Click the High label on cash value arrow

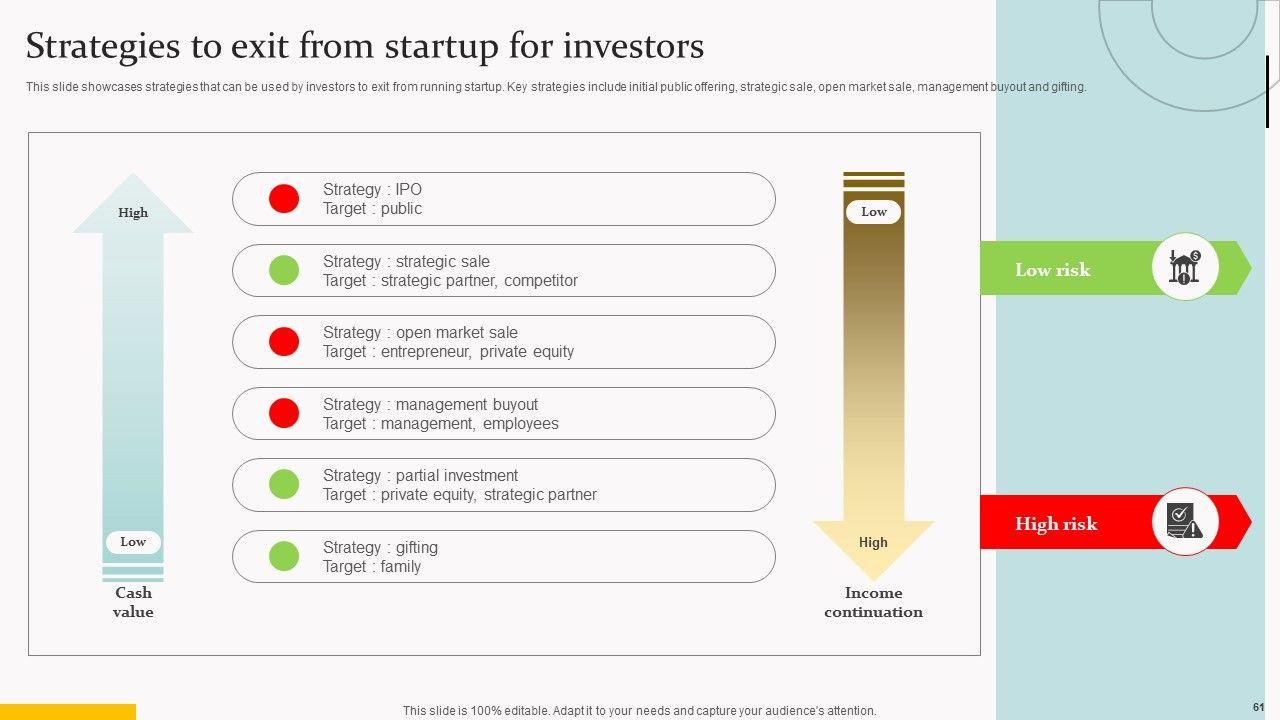click(133, 212)
